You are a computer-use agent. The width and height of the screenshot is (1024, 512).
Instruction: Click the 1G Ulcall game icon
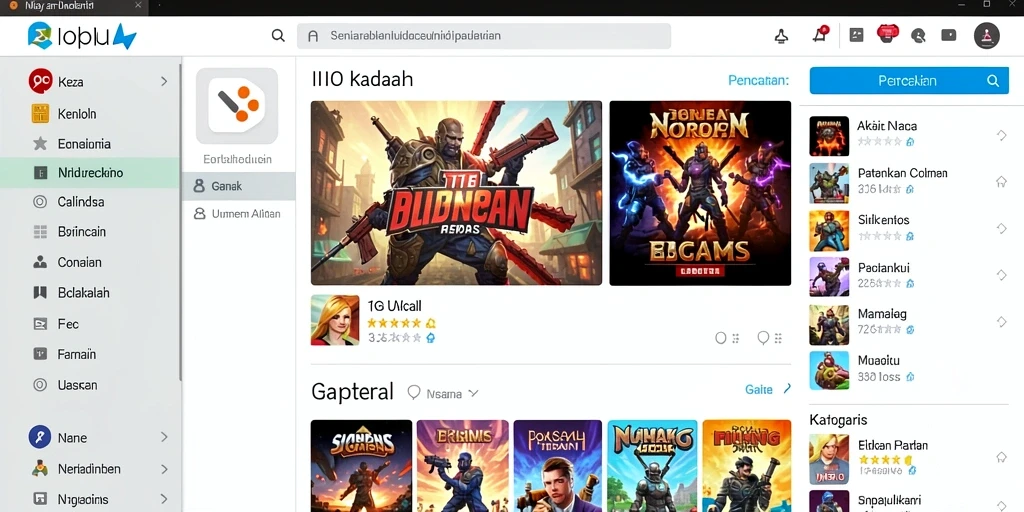click(x=335, y=320)
